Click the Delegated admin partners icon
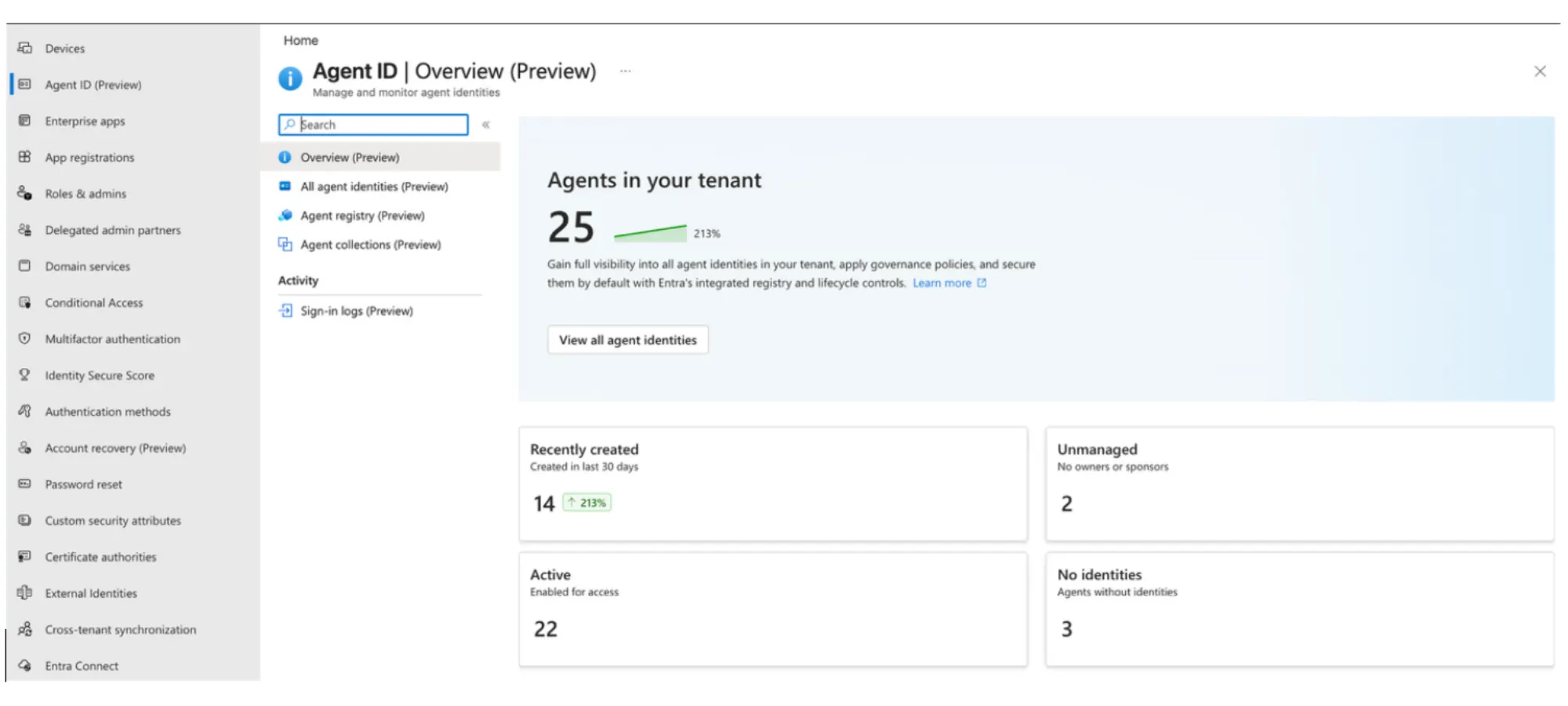This screenshot has width=1568, height=706. (25, 230)
